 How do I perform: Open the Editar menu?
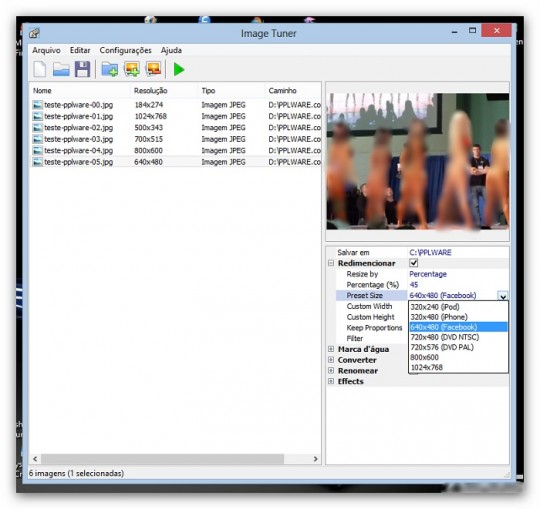[x=80, y=50]
